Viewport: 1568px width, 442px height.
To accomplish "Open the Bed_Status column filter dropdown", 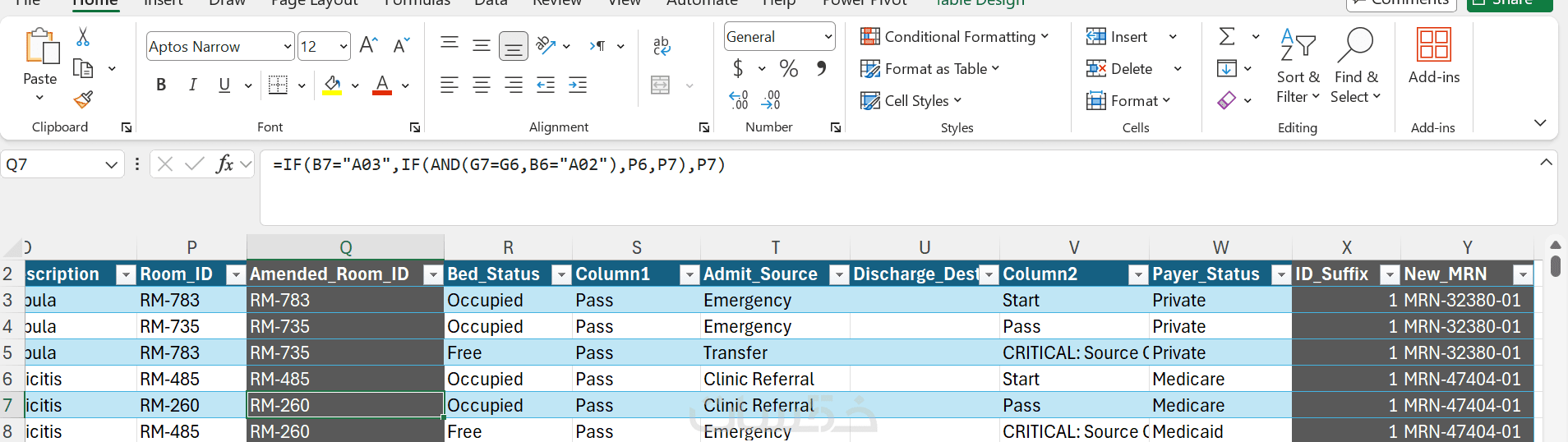I will (x=561, y=274).
